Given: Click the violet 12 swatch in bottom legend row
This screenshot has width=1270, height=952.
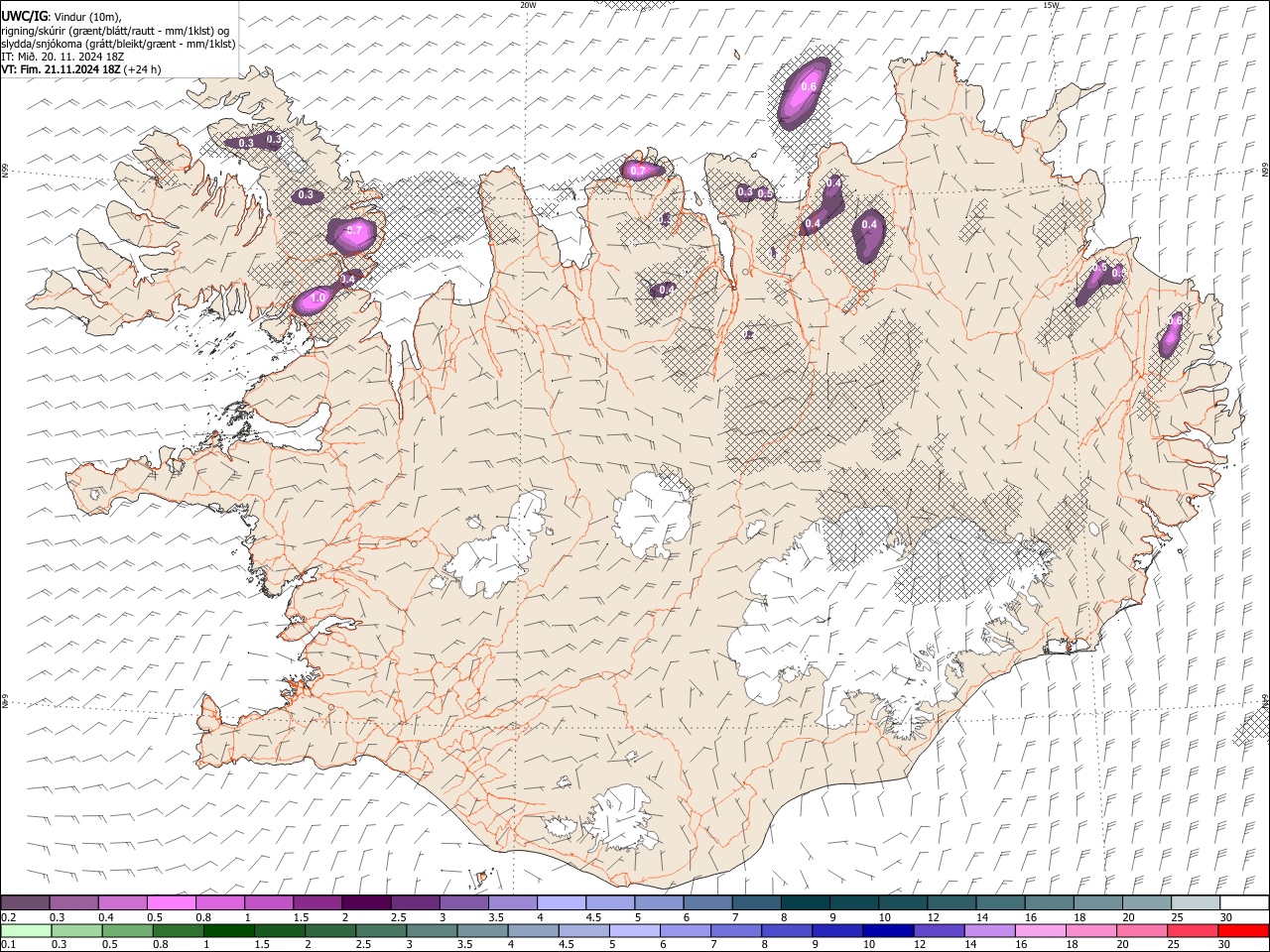Looking at the screenshot, I should pyautogui.click(x=939, y=930).
